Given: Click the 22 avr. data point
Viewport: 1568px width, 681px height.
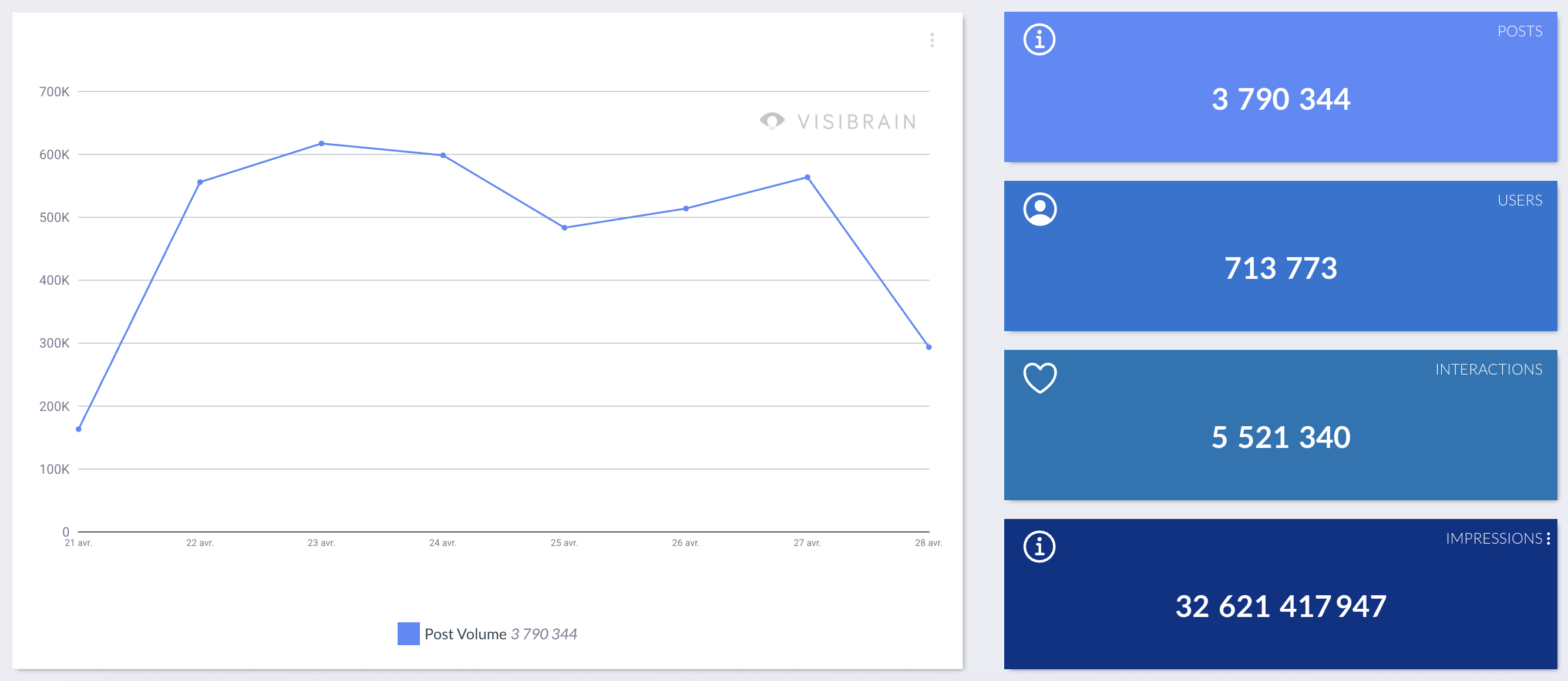Looking at the screenshot, I should point(200,182).
